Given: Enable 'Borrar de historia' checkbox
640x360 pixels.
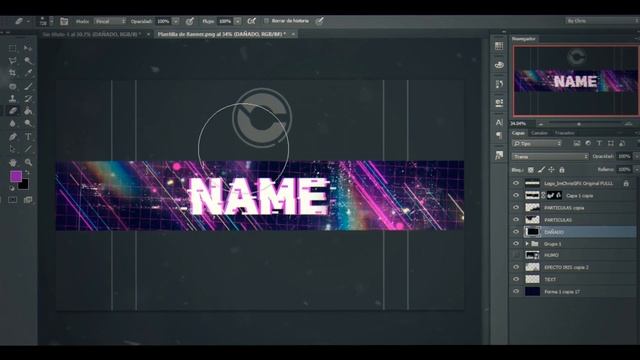Looking at the screenshot, I should point(266,21).
